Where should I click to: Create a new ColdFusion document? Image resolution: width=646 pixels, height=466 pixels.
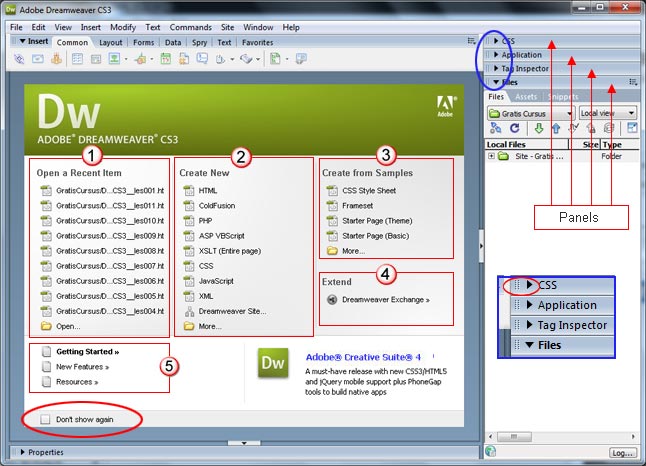pos(210,206)
